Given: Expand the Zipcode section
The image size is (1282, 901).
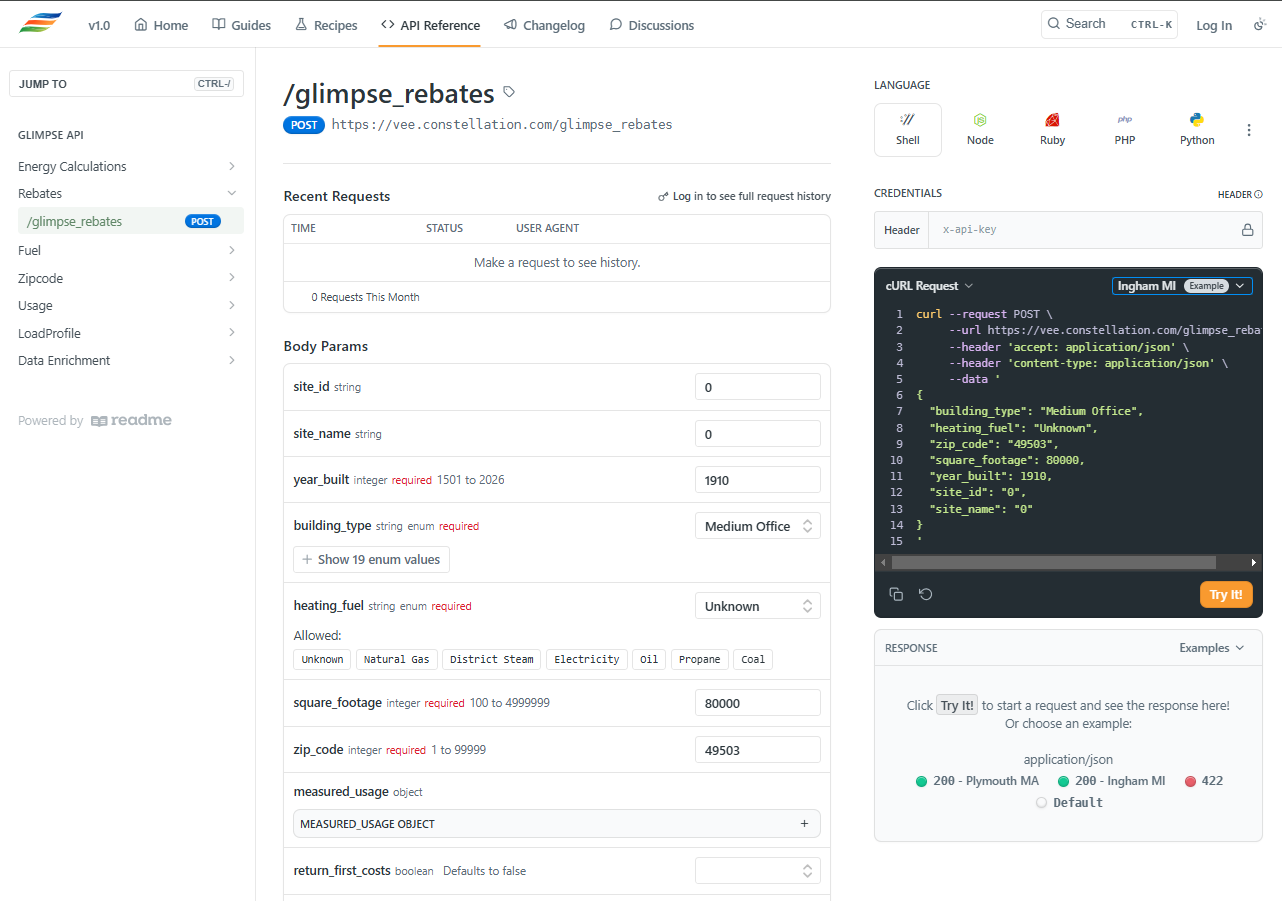Looking at the screenshot, I should [126, 278].
